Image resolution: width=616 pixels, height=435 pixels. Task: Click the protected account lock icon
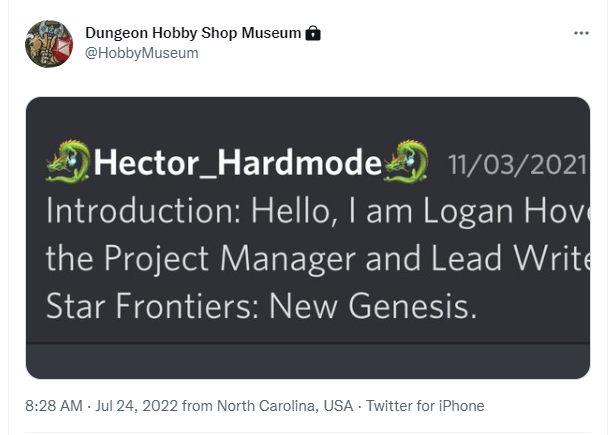[x=313, y=33]
